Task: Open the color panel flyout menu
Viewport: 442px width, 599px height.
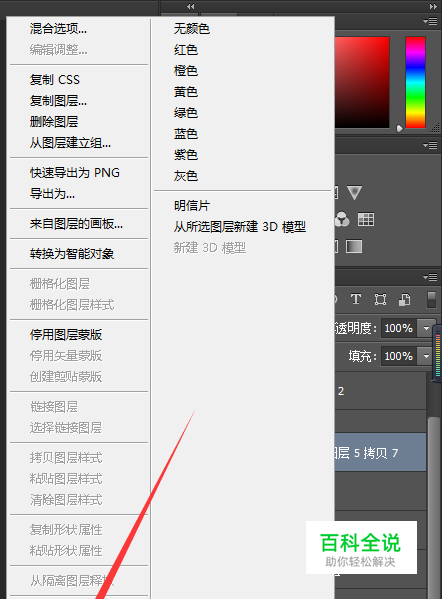Action: point(430,21)
